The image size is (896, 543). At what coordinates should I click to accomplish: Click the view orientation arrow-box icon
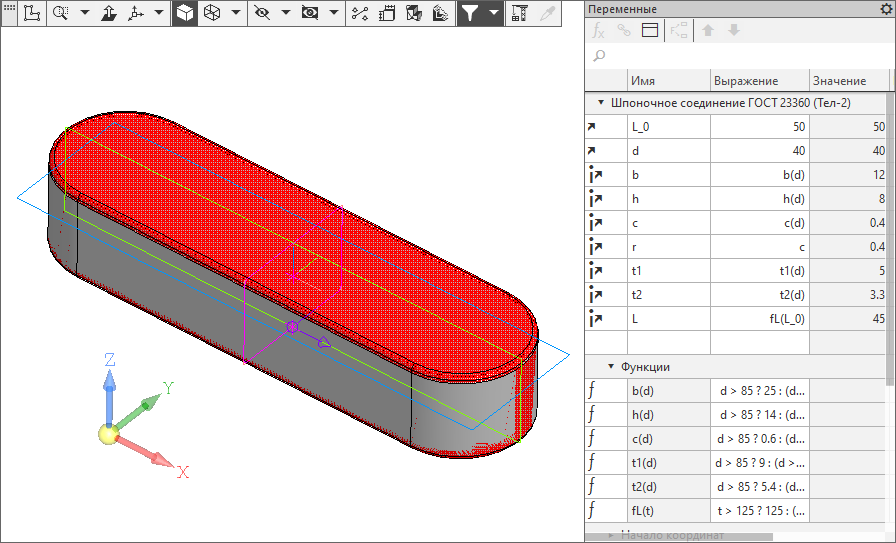tap(110, 13)
